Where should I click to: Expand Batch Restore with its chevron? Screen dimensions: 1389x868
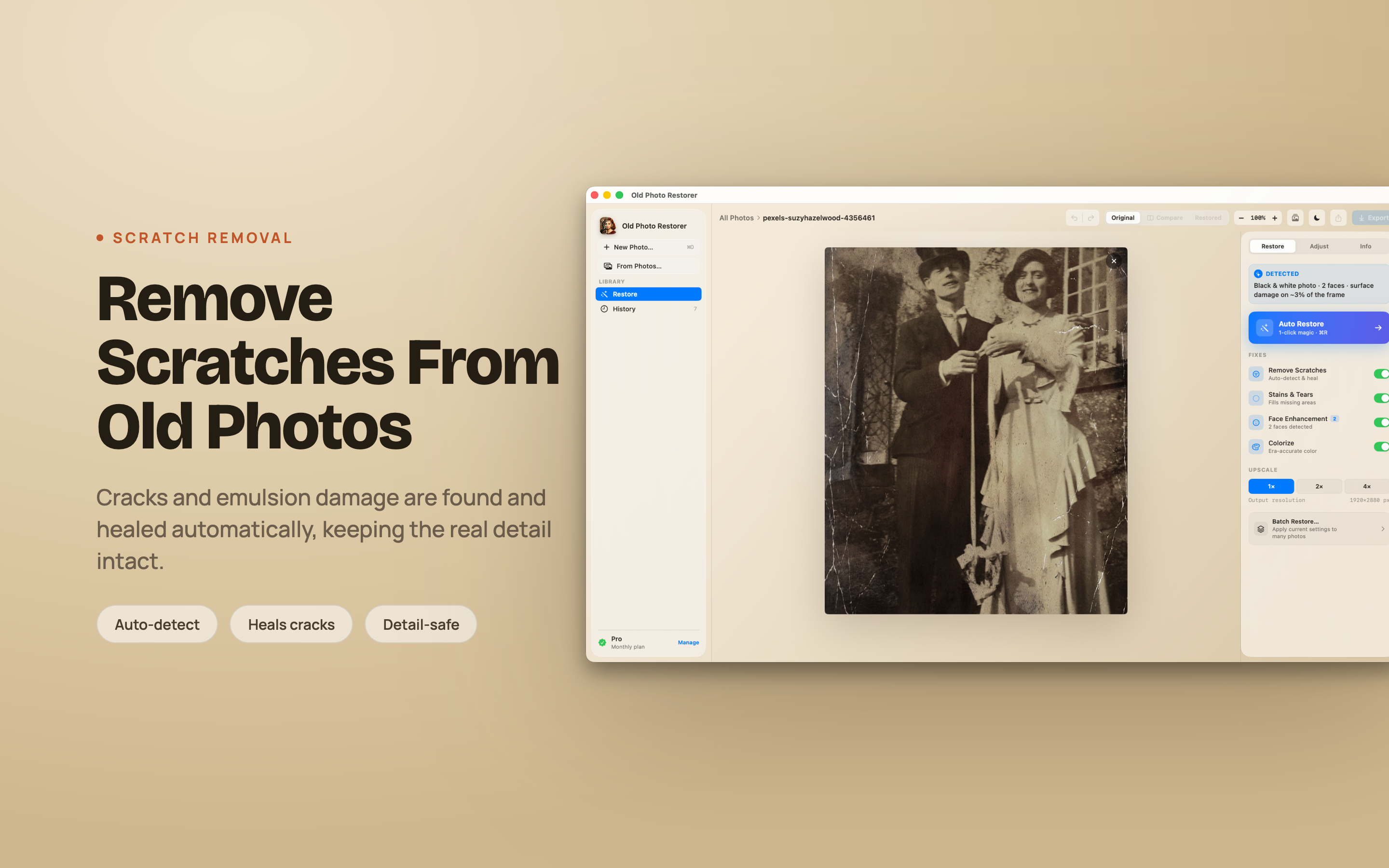point(1383,529)
